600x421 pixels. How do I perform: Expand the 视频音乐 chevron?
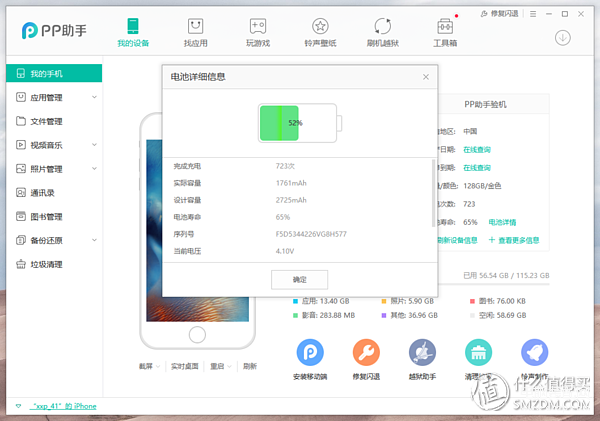pyautogui.click(x=94, y=145)
